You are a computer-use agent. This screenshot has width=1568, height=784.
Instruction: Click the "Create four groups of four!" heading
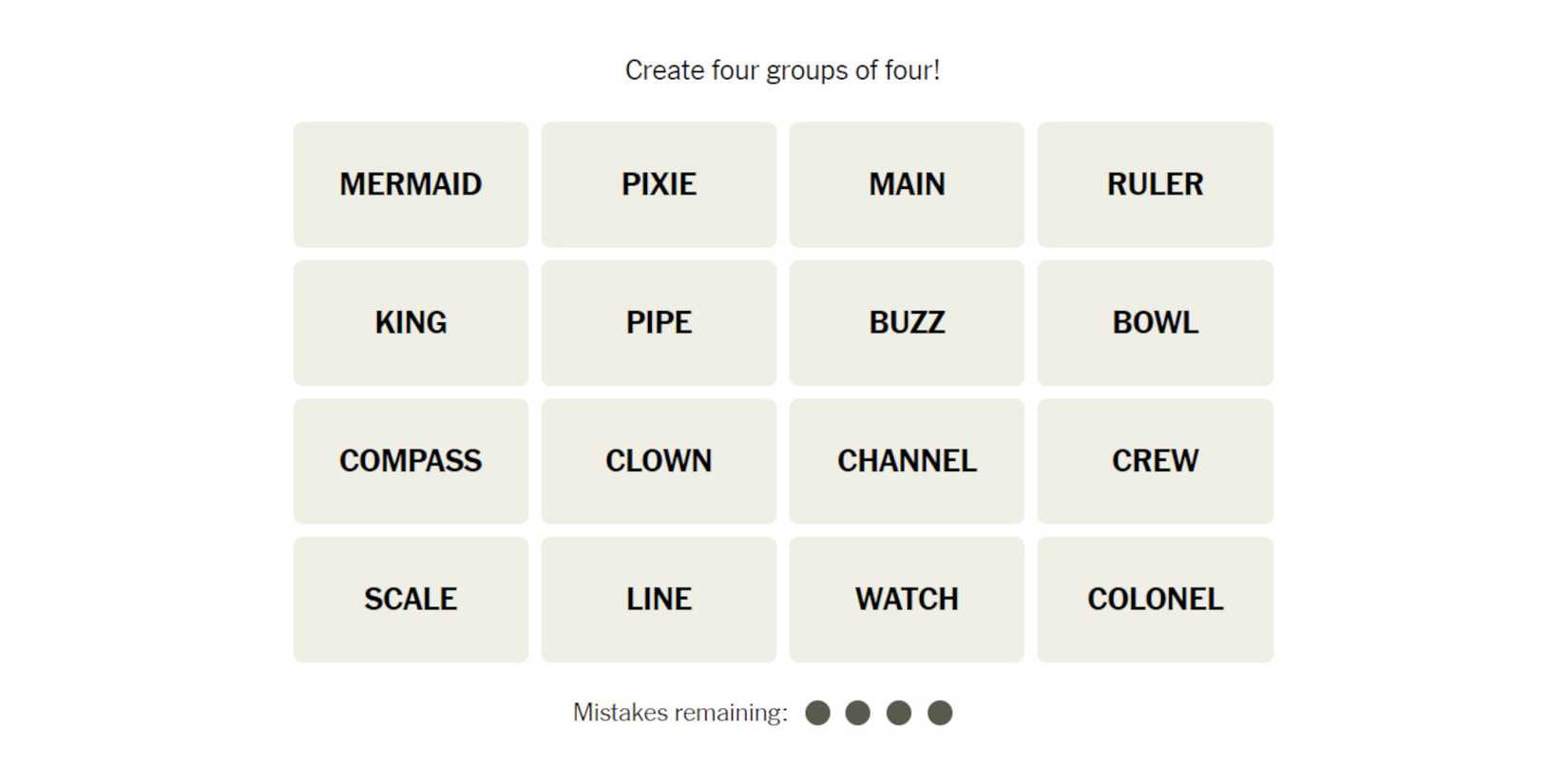(x=782, y=70)
